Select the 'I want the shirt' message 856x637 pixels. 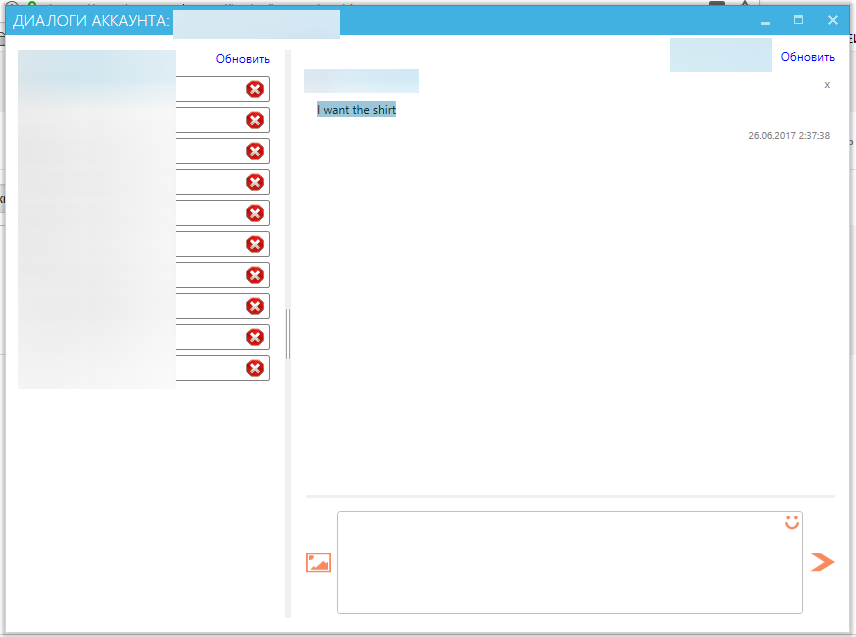(x=356, y=110)
